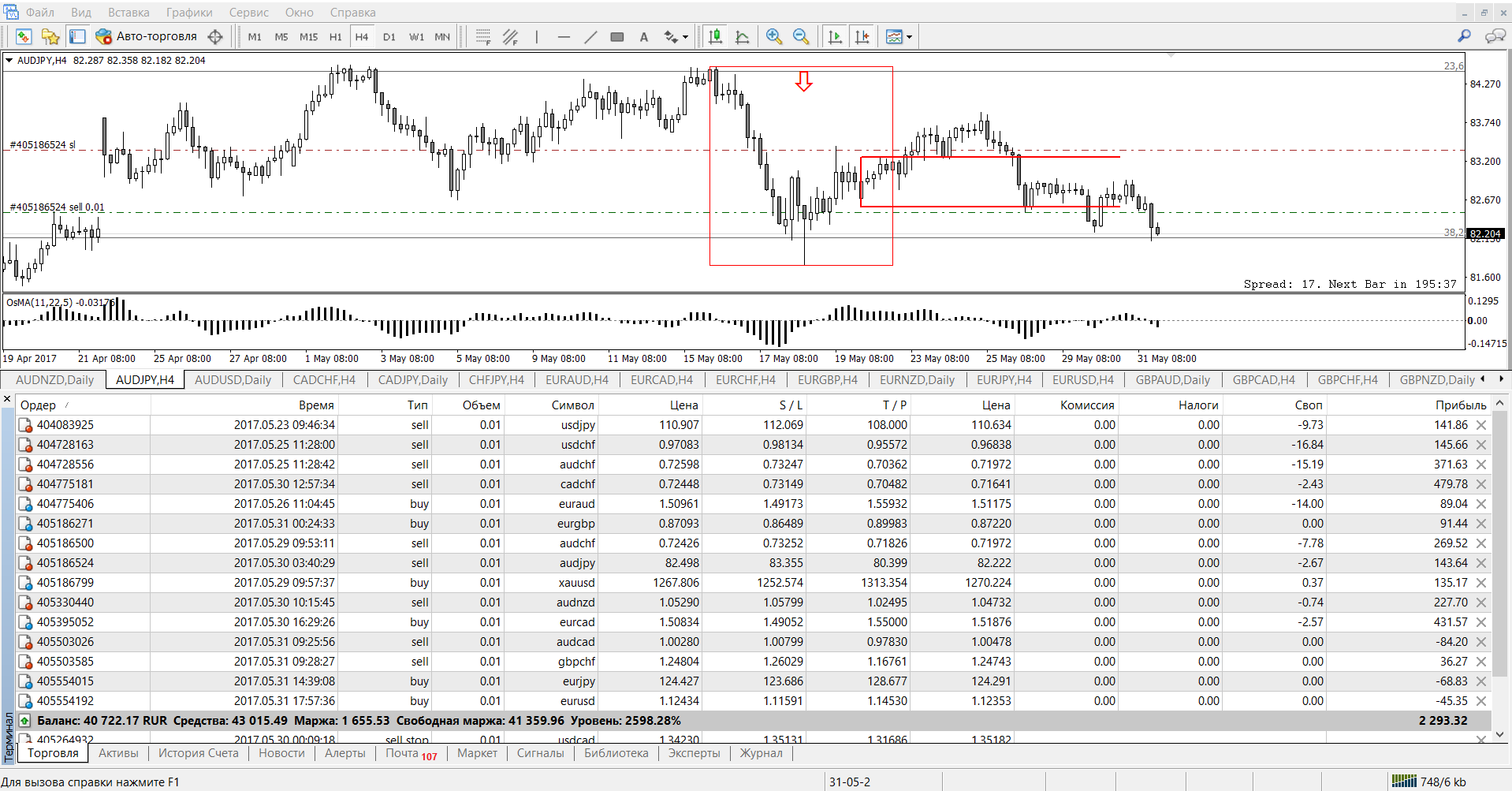This screenshot has width=1512, height=791.
Task: Switch to the GBPCAD,H4 chart tab
Action: (1264, 380)
